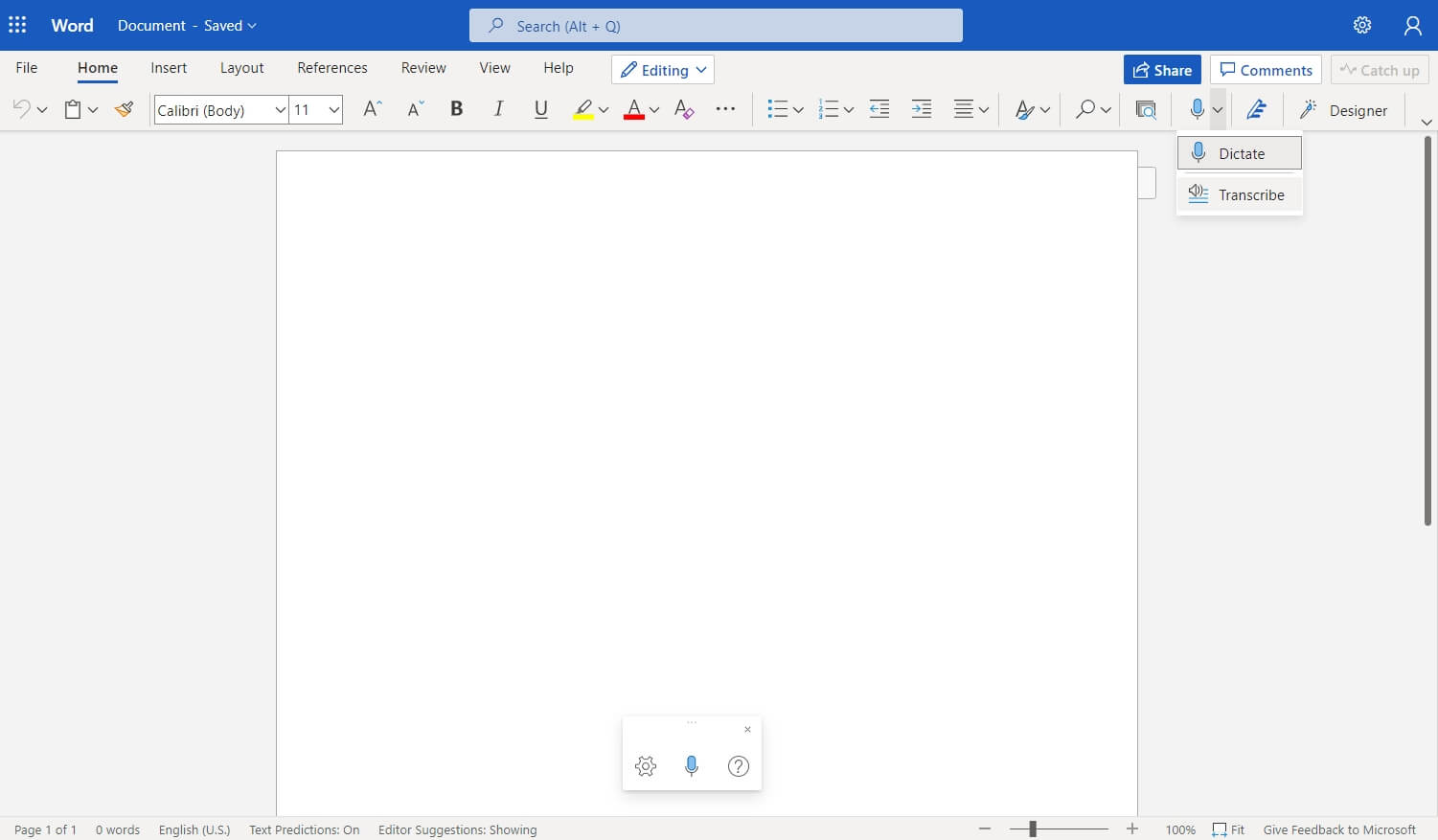Select the Format Painter brush icon
The image size is (1438, 840).
(x=124, y=109)
